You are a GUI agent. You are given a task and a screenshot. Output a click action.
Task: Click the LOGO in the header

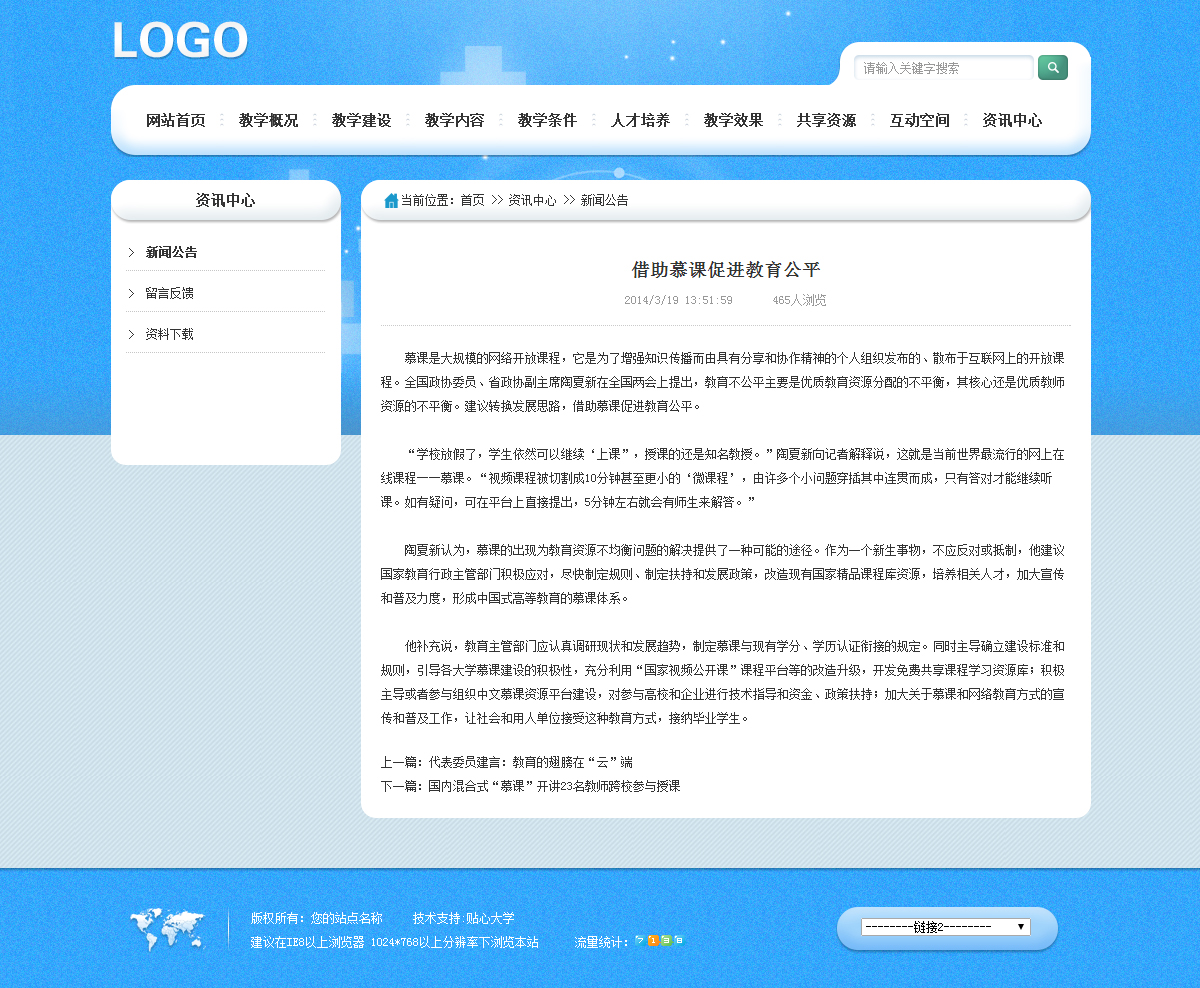(x=180, y=42)
